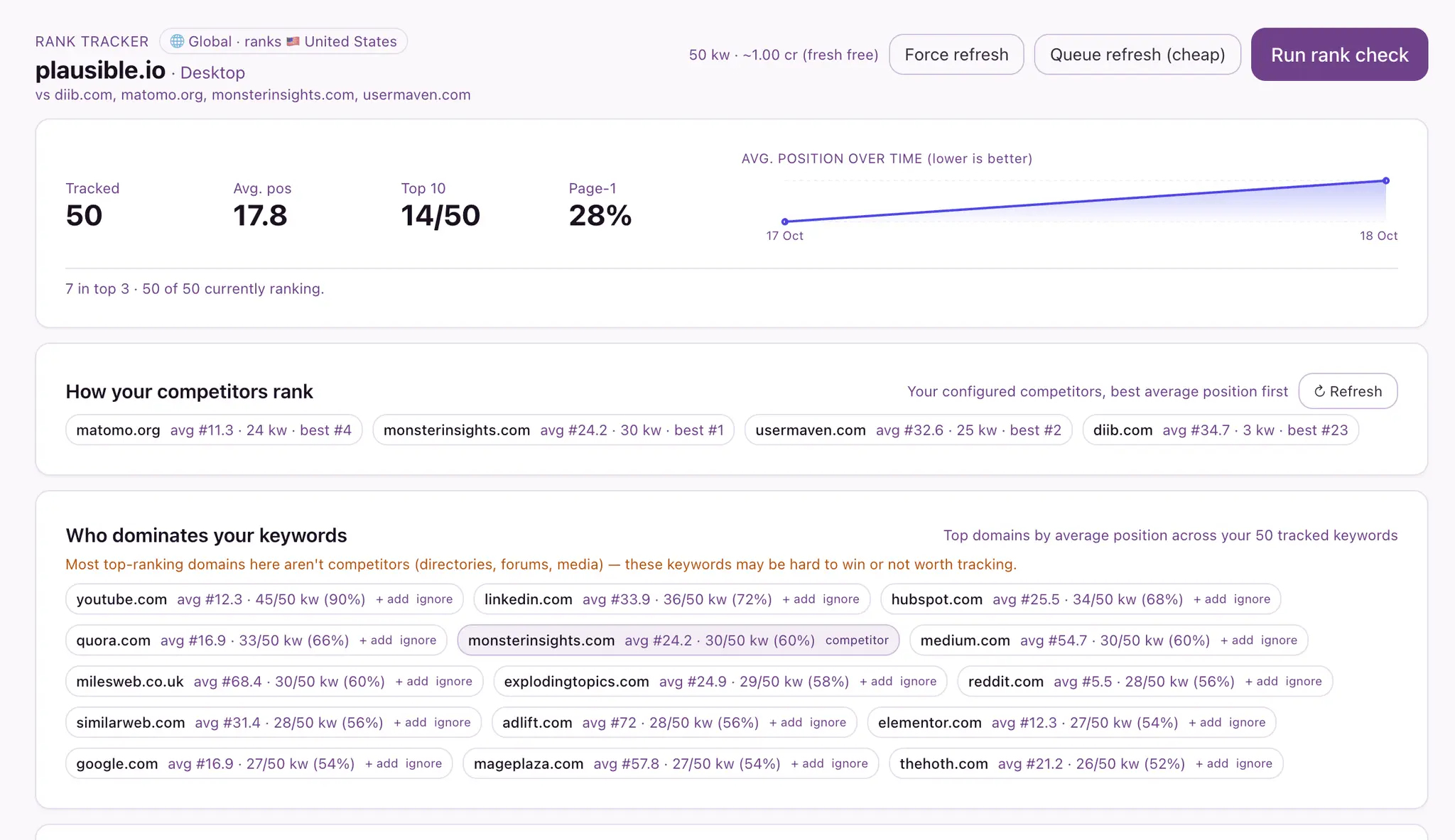Click the plausible.io domain title
1455x840 pixels.
[x=100, y=70]
